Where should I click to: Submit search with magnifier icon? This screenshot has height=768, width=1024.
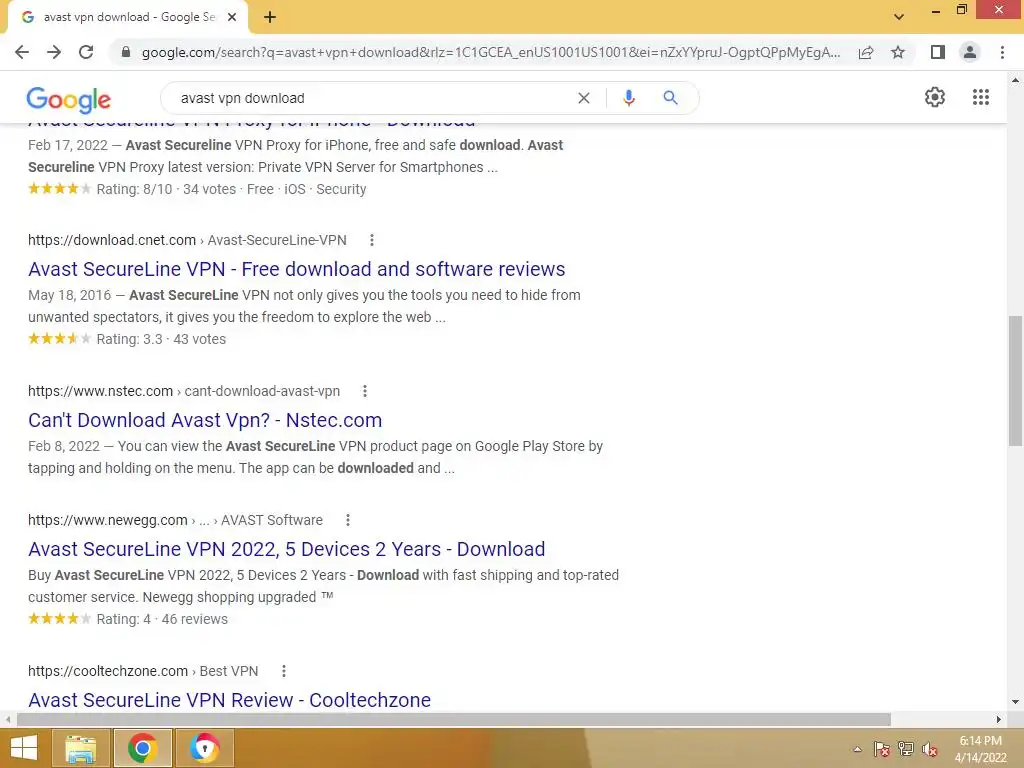[x=670, y=98]
